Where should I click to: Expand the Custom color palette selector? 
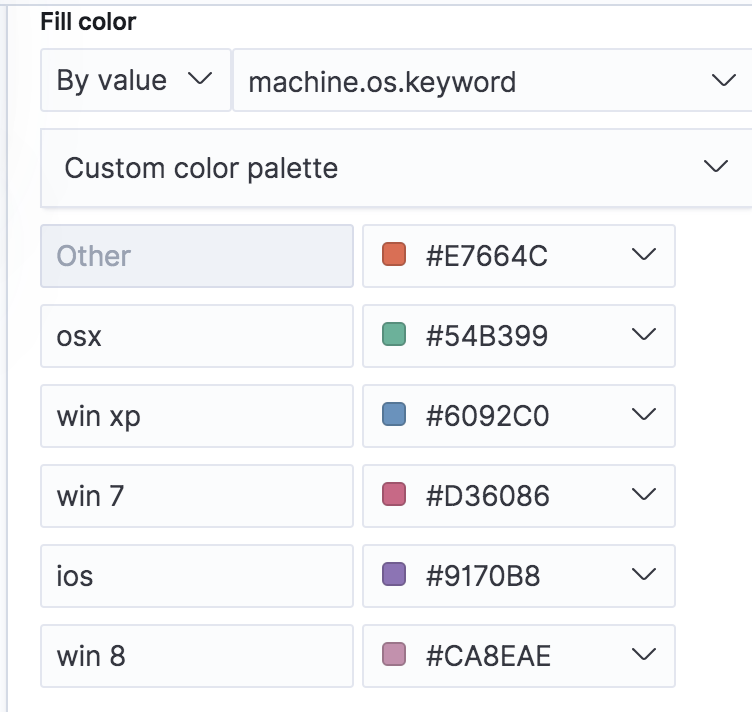[395, 167]
